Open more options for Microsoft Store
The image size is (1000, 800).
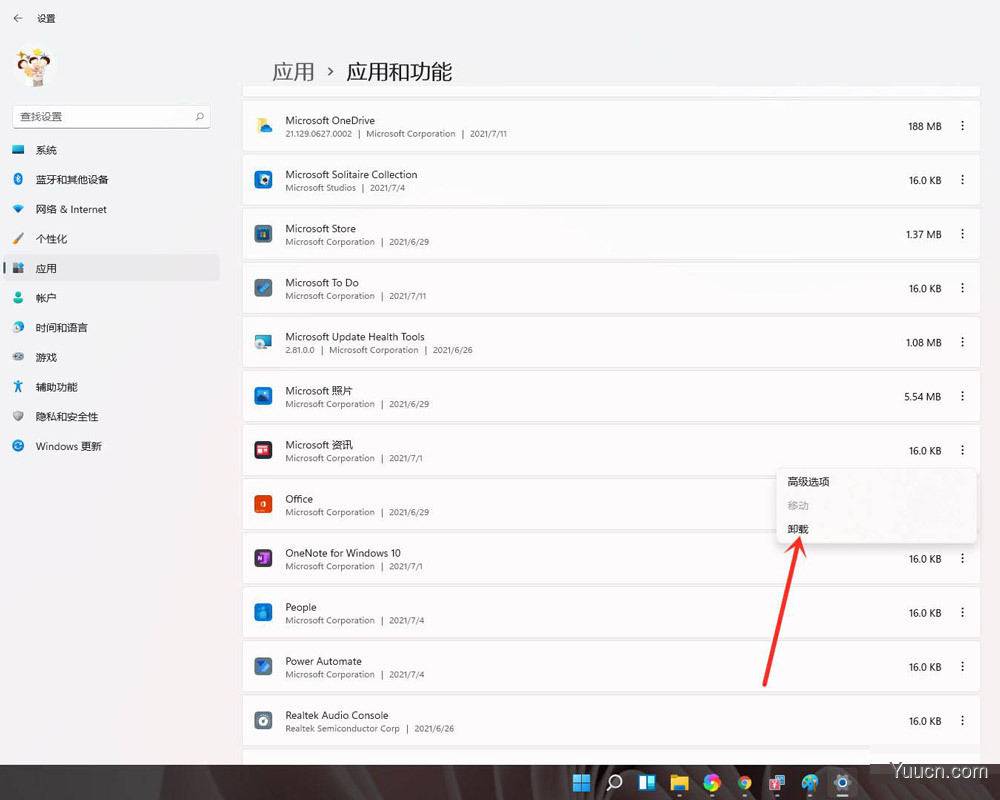click(x=962, y=234)
